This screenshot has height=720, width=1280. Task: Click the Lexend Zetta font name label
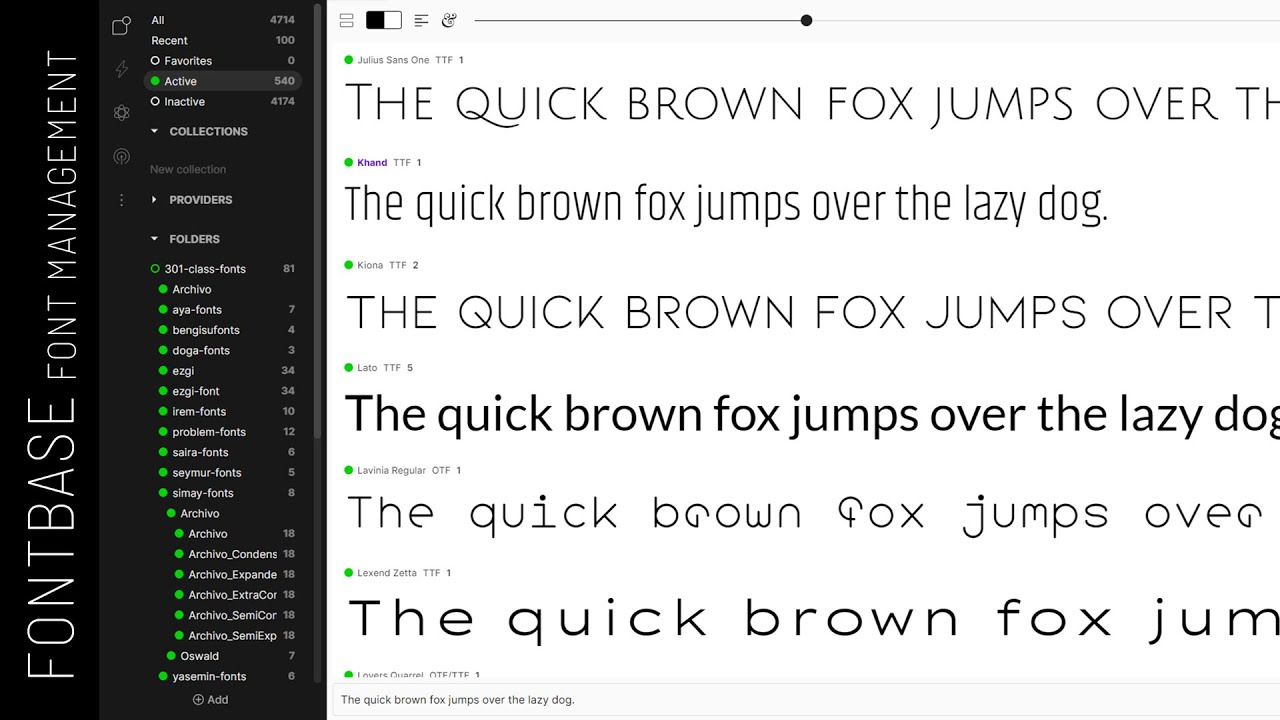[x=387, y=573]
